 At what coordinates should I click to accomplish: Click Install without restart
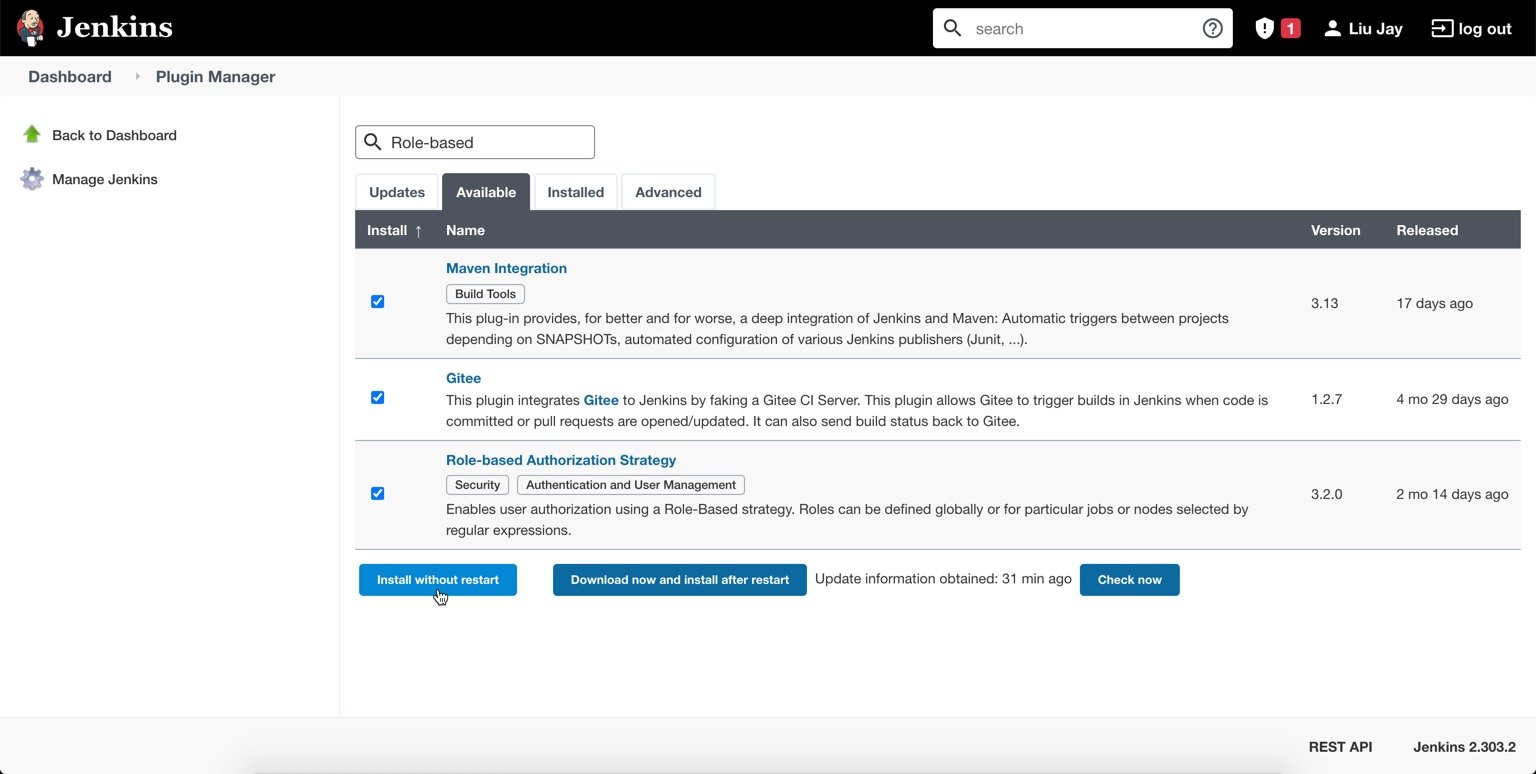click(437, 579)
